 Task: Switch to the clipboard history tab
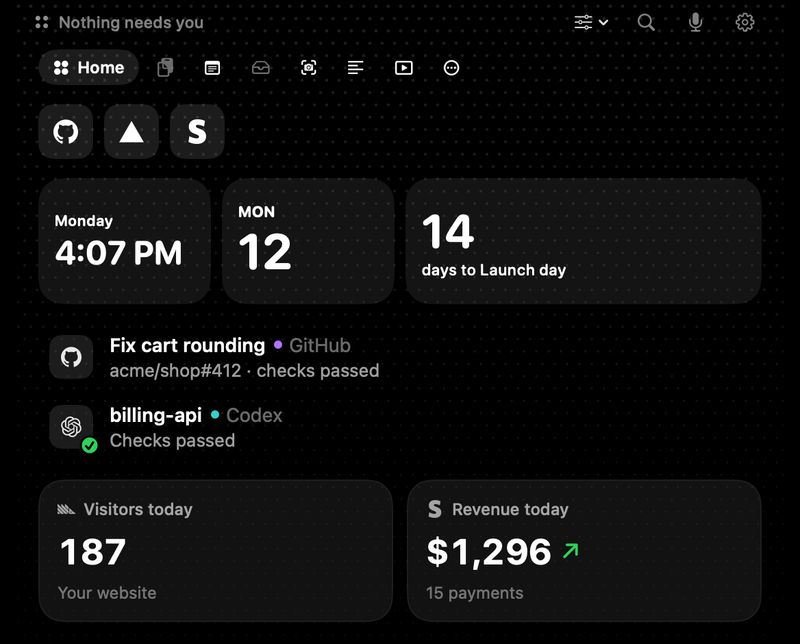pyautogui.click(x=165, y=67)
